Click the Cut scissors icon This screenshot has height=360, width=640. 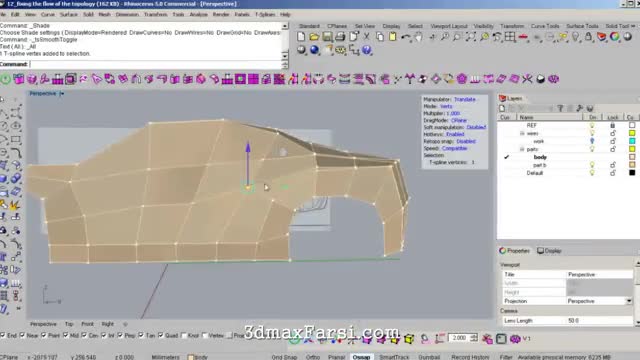click(367, 37)
